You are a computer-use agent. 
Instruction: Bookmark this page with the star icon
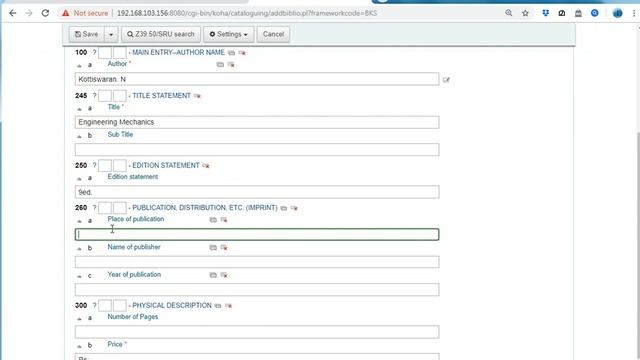tap(525, 13)
